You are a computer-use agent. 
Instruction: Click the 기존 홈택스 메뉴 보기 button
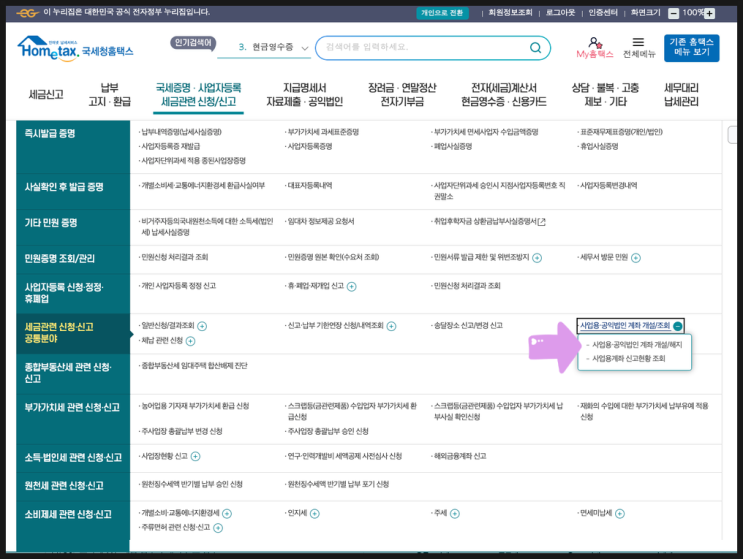691,48
